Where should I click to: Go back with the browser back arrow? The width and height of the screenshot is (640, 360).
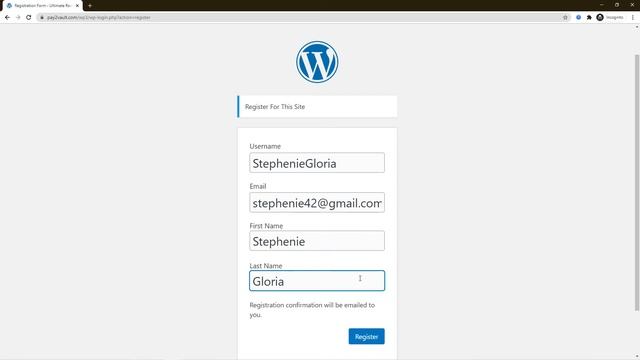[7, 18]
